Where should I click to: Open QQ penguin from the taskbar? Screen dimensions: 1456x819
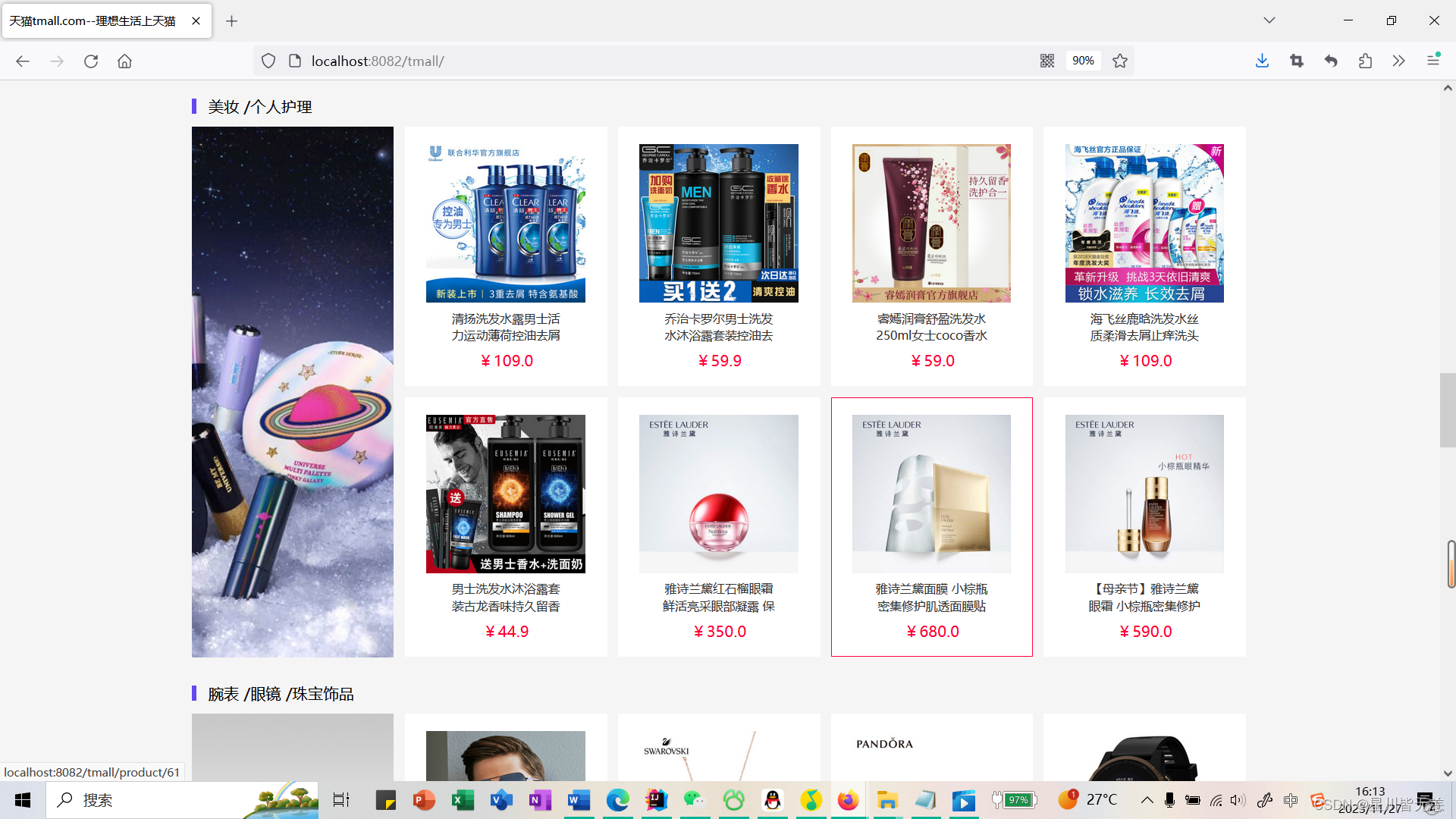[772, 800]
